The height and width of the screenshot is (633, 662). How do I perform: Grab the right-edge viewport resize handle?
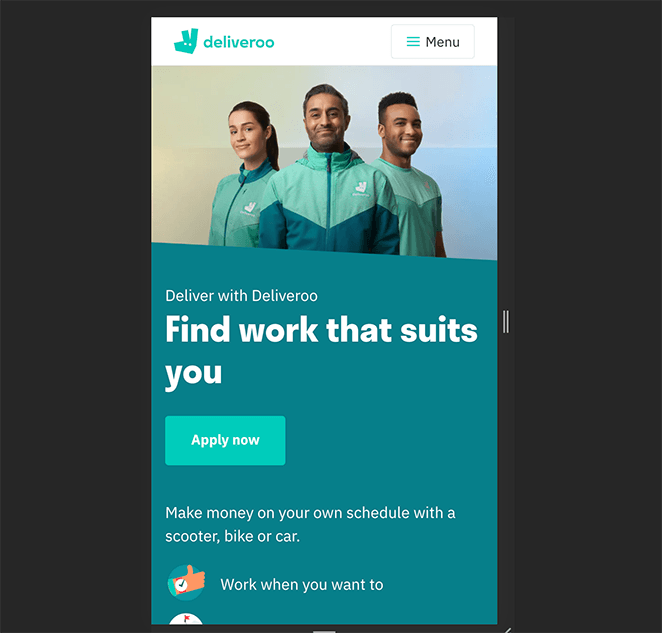click(x=506, y=322)
